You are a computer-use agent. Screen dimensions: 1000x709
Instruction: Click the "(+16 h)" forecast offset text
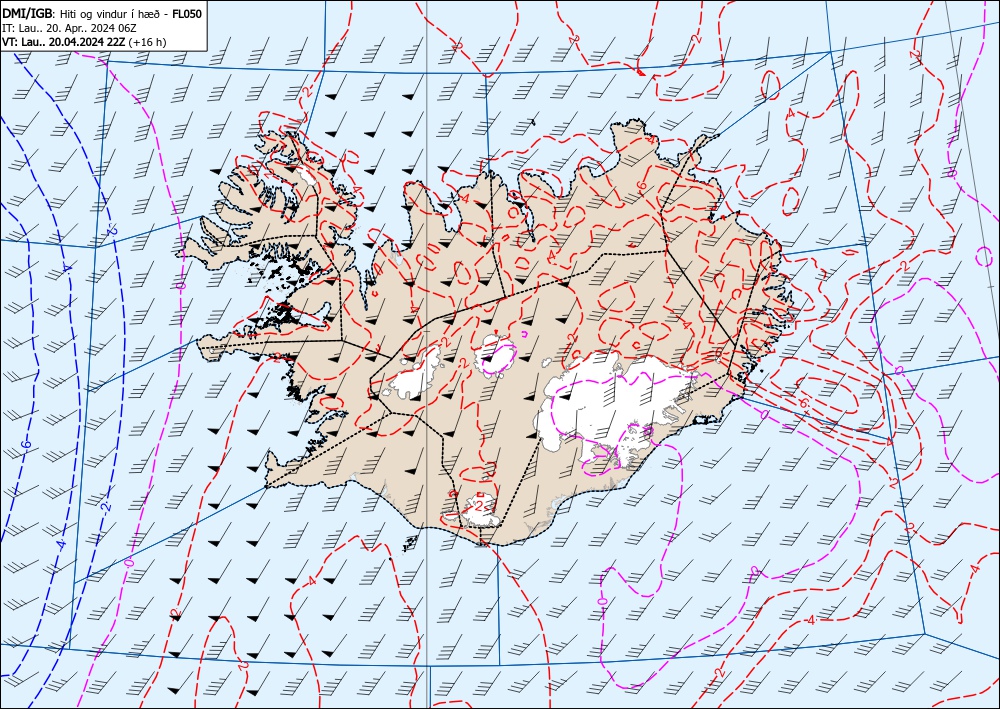(x=147, y=42)
